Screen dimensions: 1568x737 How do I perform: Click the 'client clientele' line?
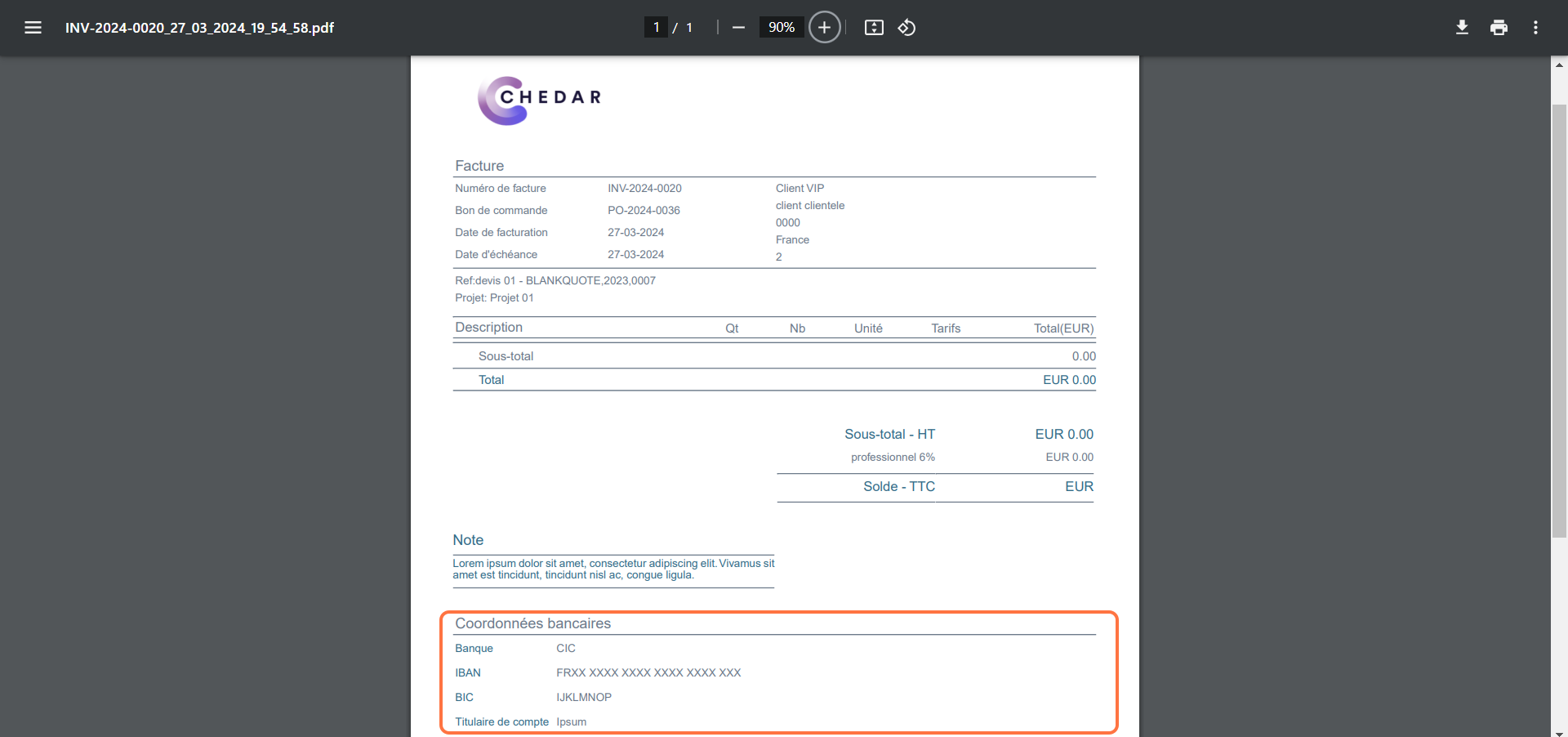click(810, 205)
